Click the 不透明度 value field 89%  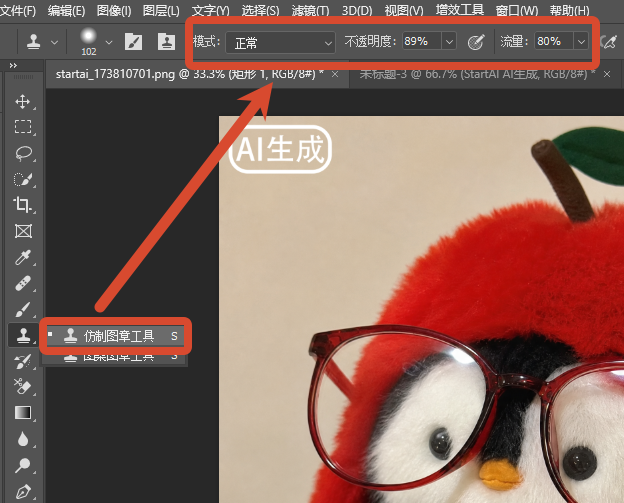[422, 41]
